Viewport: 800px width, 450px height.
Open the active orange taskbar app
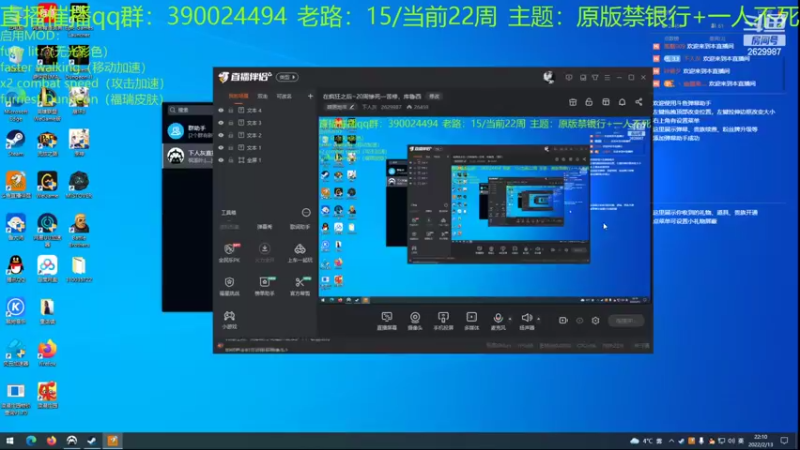click(113, 441)
